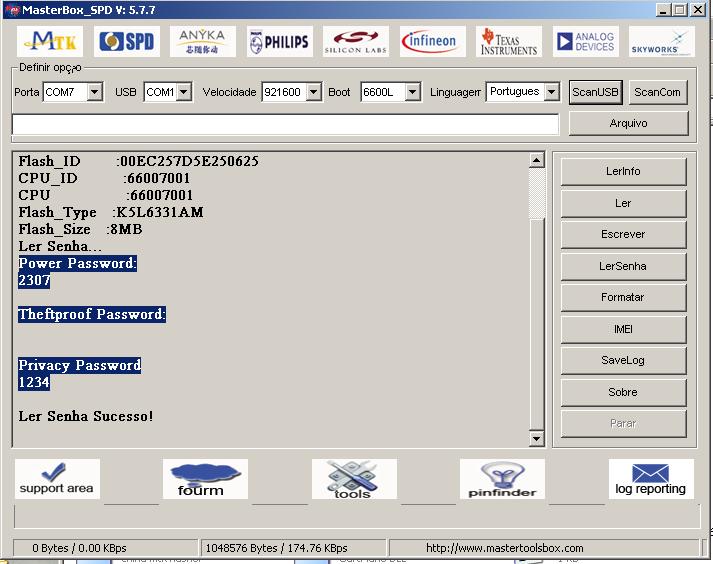Click the mastertoolsbox.com URL in status bar
713x564 pixels.
tap(505, 548)
